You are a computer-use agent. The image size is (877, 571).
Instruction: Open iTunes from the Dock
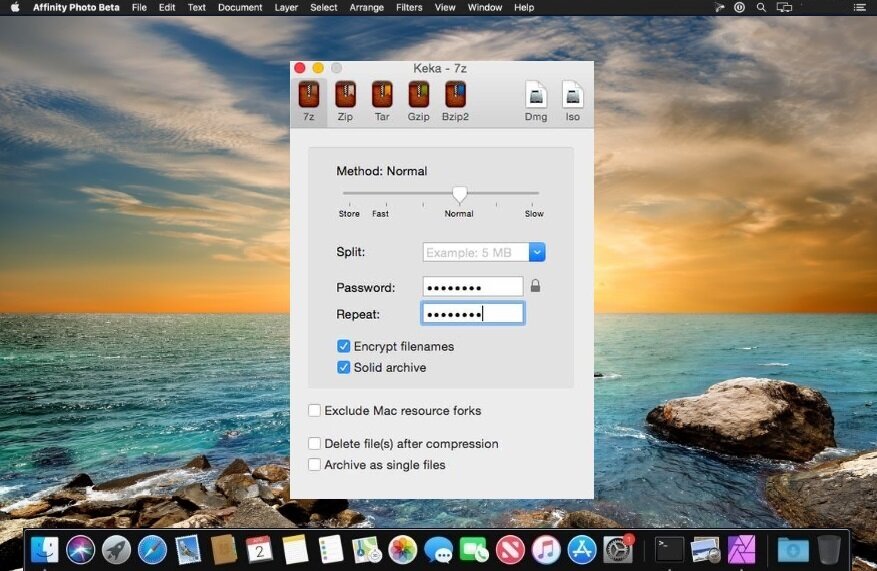point(546,549)
